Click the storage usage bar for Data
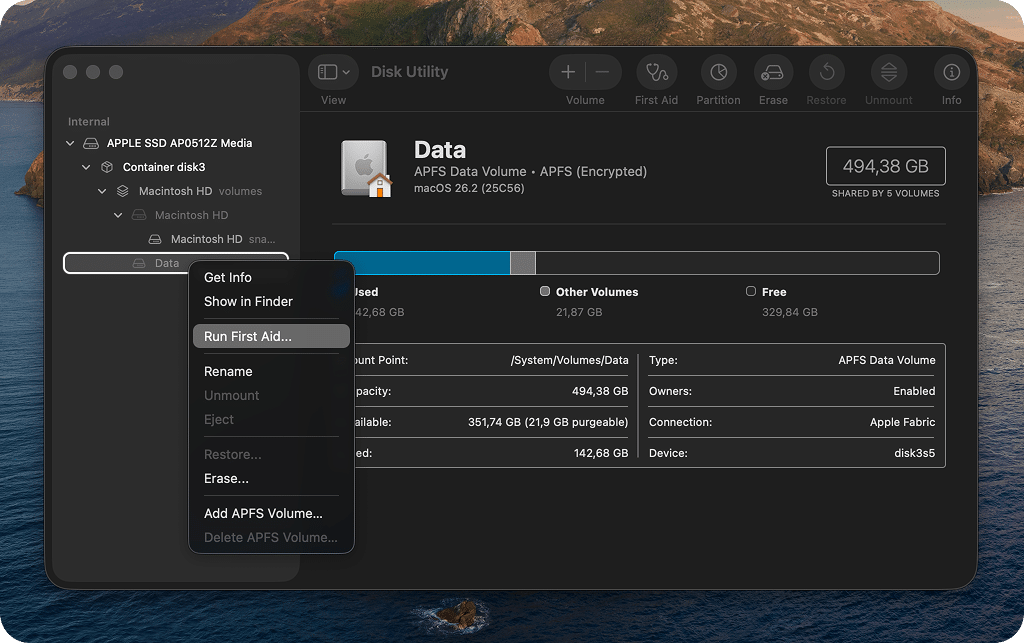The width and height of the screenshot is (1024, 643). 637,263
